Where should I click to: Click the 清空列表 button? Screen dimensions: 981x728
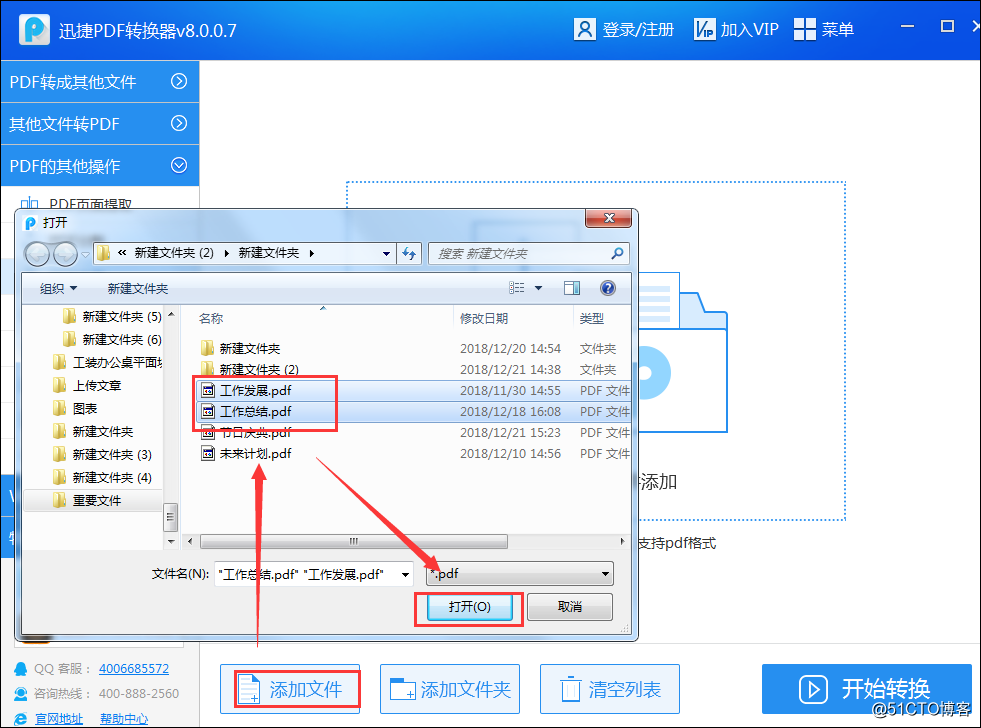(x=610, y=689)
